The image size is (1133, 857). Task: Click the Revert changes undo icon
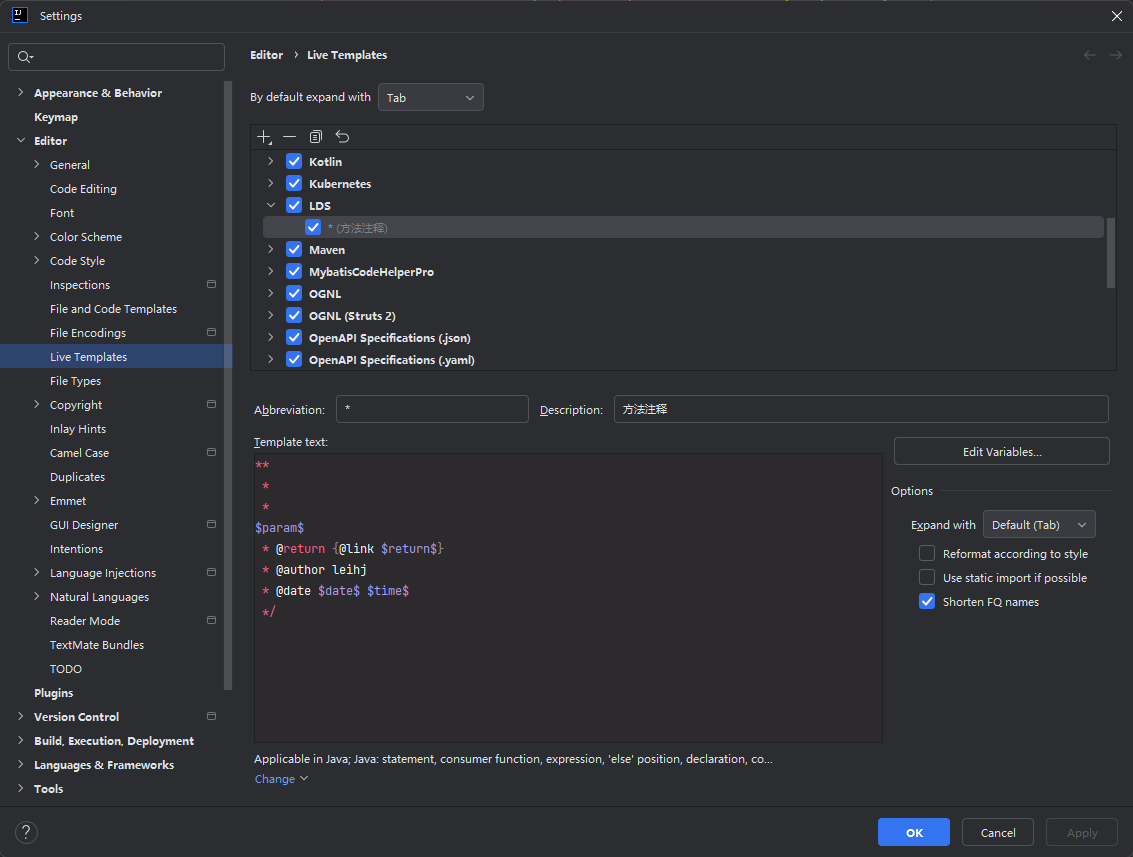click(x=342, y=137)
